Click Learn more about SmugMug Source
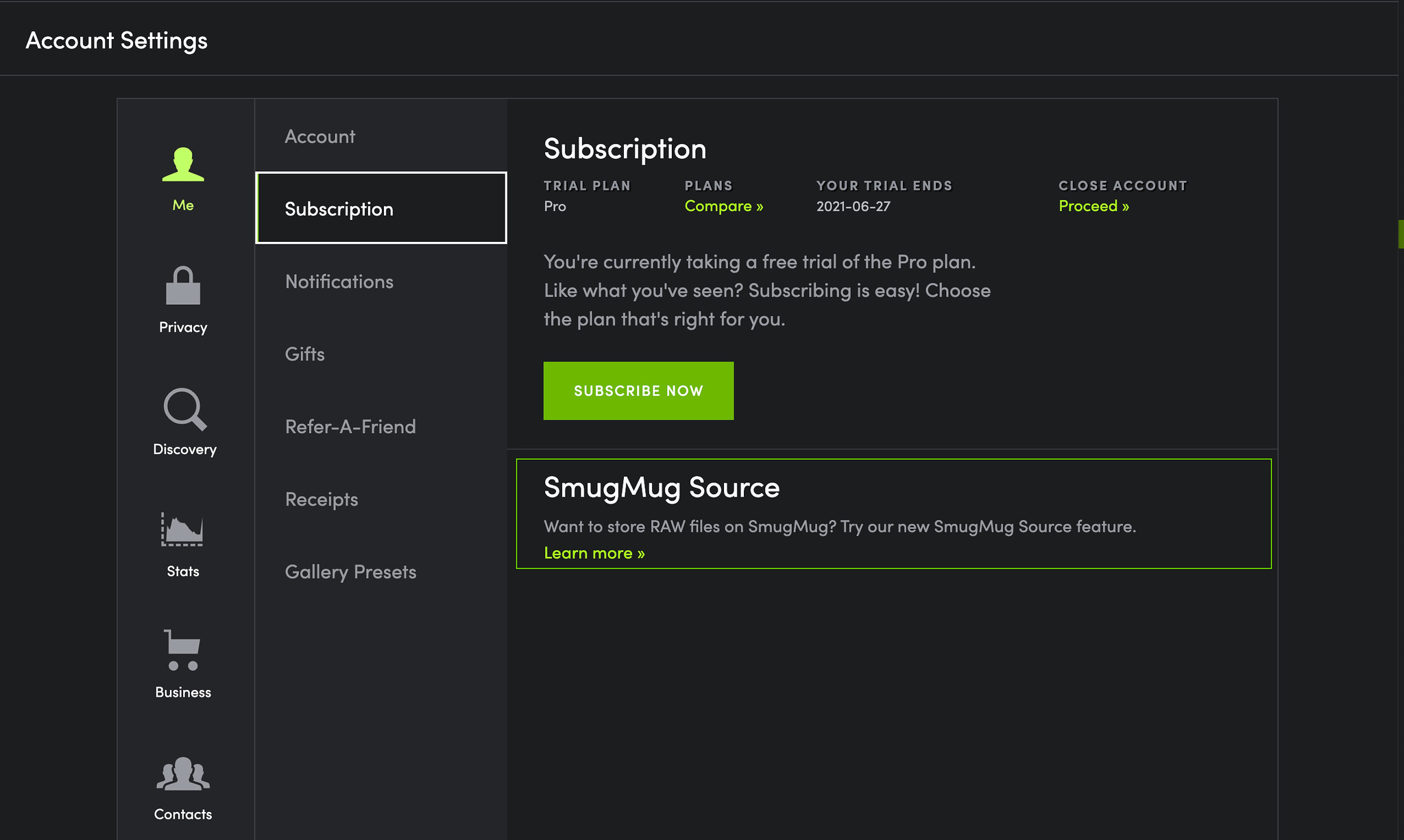 (x=594, y=554)
